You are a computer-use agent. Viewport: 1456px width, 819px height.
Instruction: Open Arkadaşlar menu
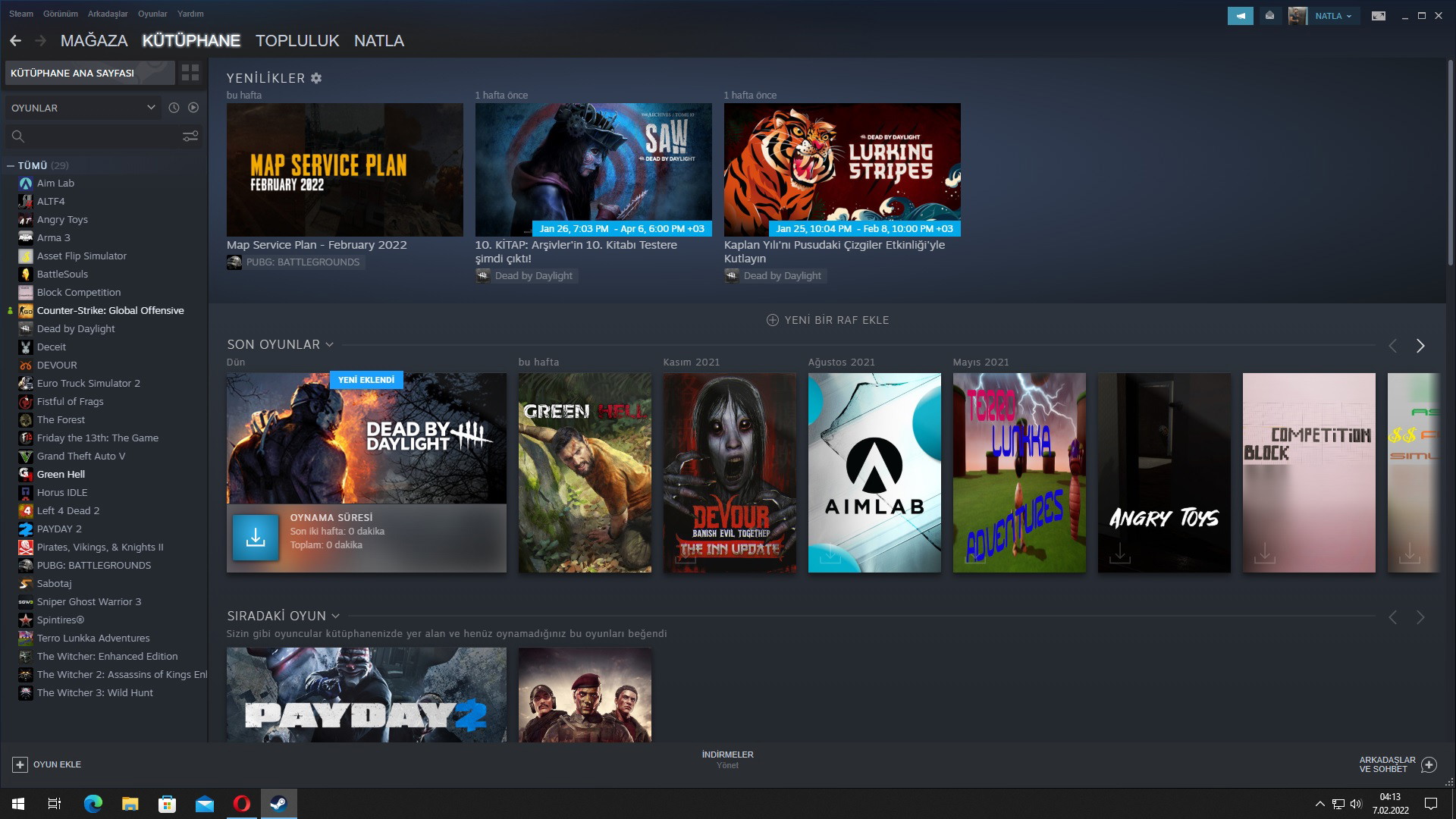(x=108, y=14)
